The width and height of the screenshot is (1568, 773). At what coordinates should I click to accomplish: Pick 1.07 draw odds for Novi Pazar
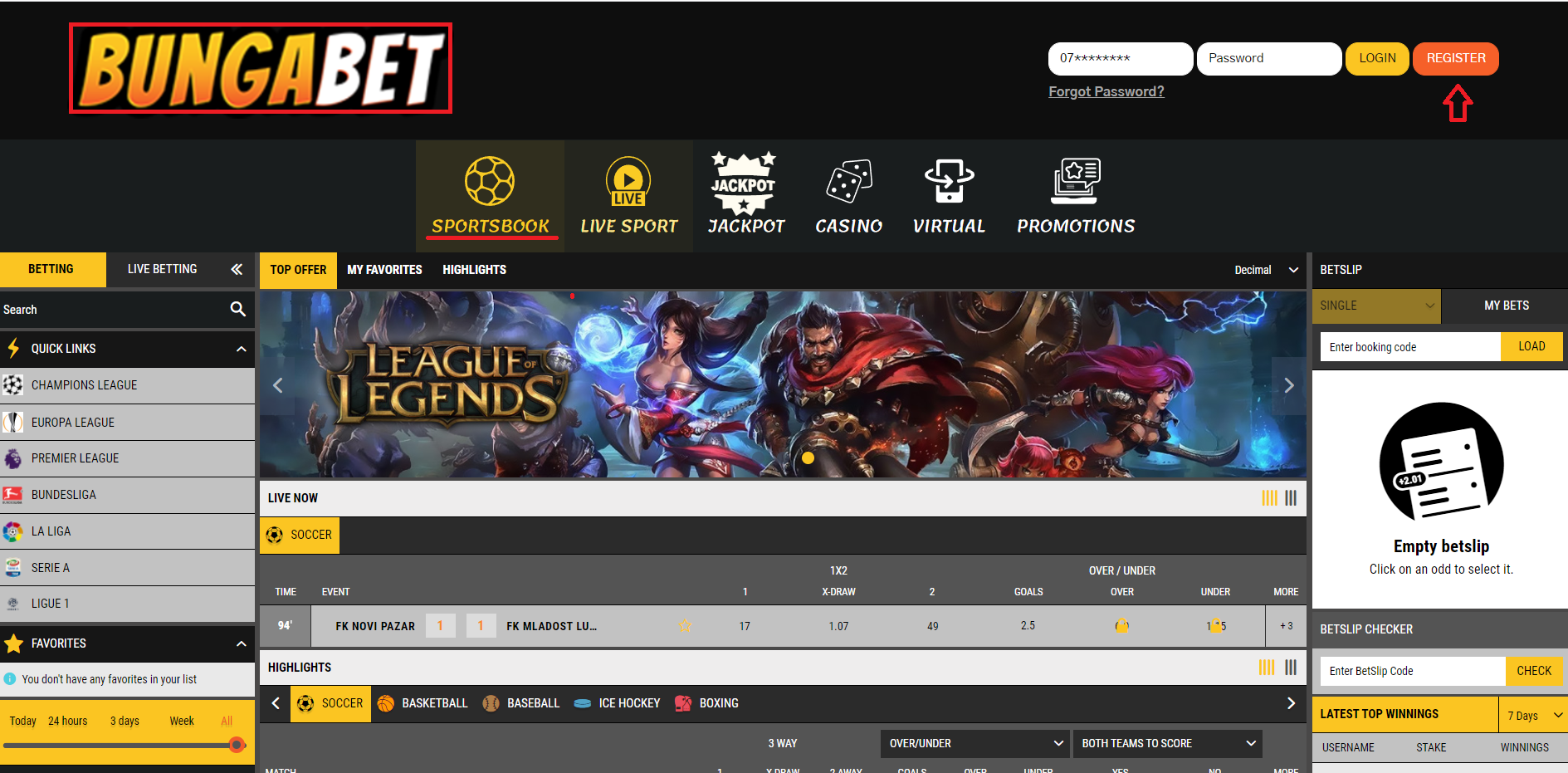838,626
